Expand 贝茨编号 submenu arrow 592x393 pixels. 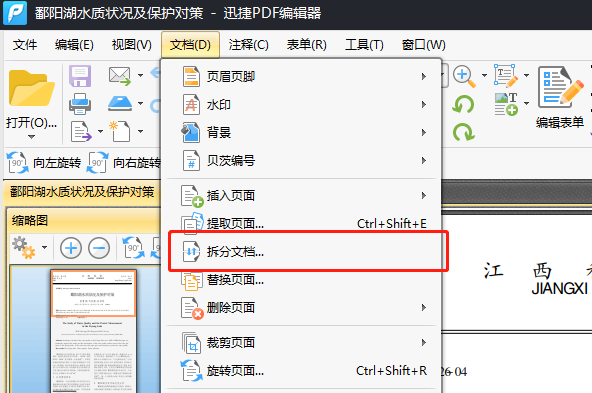424,160
